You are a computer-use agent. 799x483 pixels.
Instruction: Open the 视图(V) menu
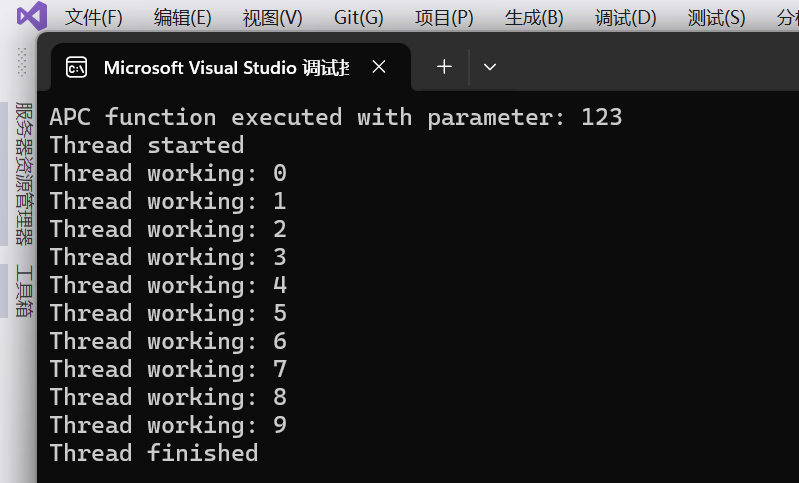coord(272,17)
